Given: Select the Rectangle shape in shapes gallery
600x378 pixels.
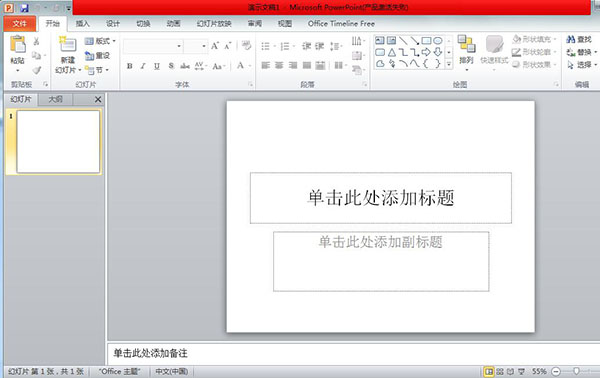Looking at the screenshot, I should pyautogui.click(x=426, y=40).
